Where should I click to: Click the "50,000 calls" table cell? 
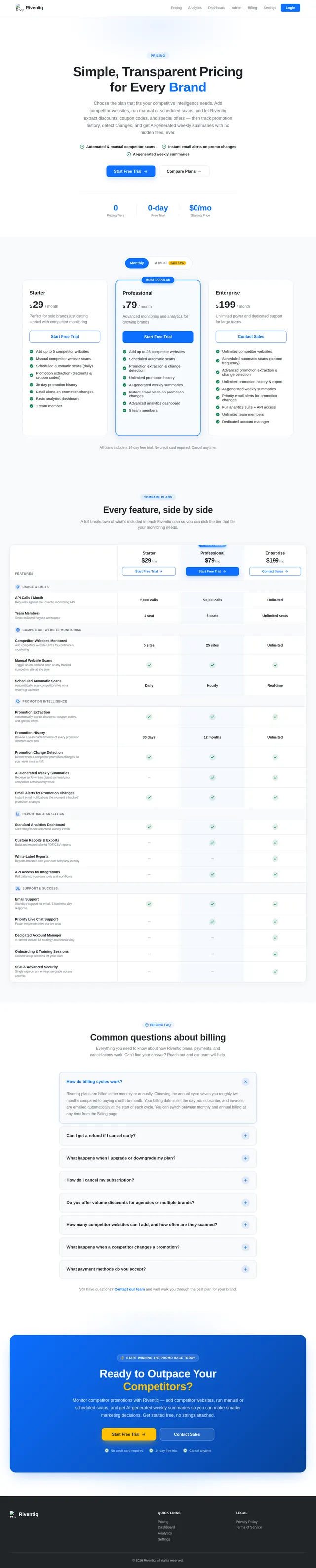(x=212, y=600)
